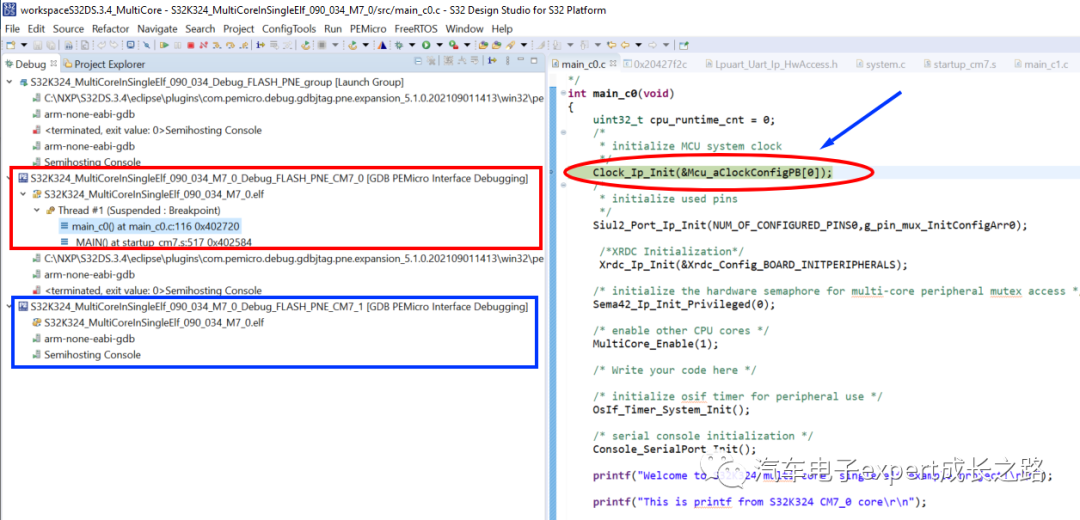1080x520 pixels.
Task: Click the Step Over icon
Action: 230,45
